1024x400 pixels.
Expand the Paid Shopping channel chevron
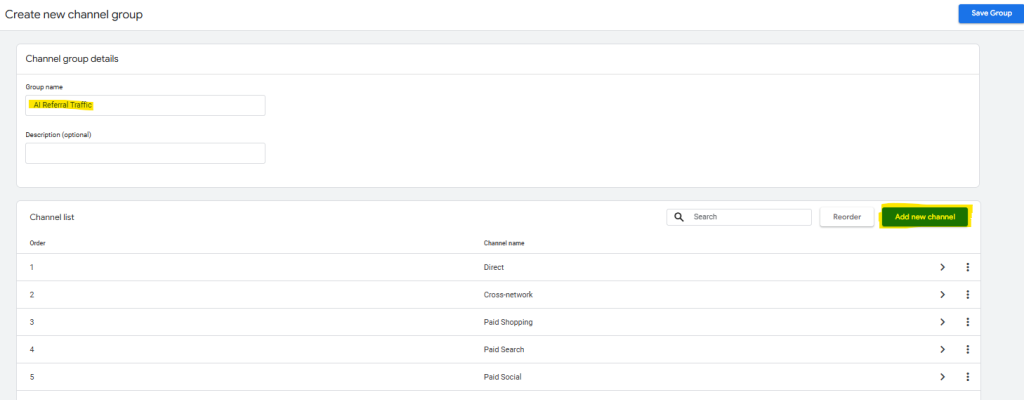[x=942, y=322]
